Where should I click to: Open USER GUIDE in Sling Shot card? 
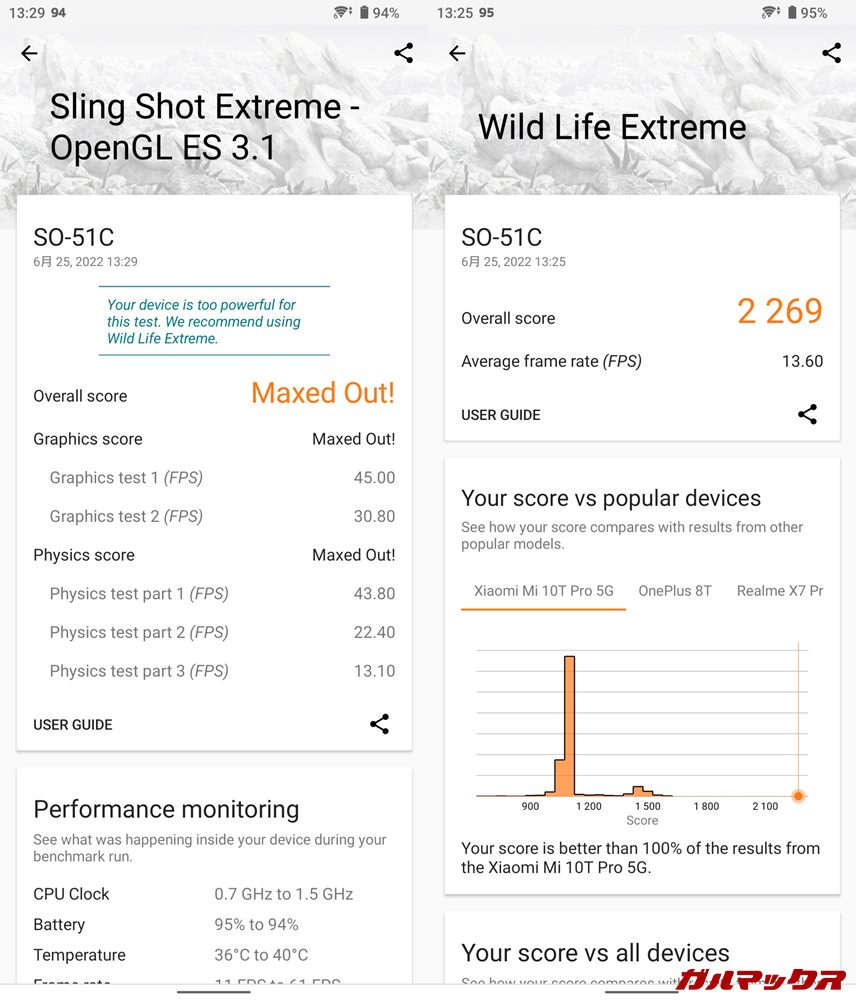[x=73, y=725]
